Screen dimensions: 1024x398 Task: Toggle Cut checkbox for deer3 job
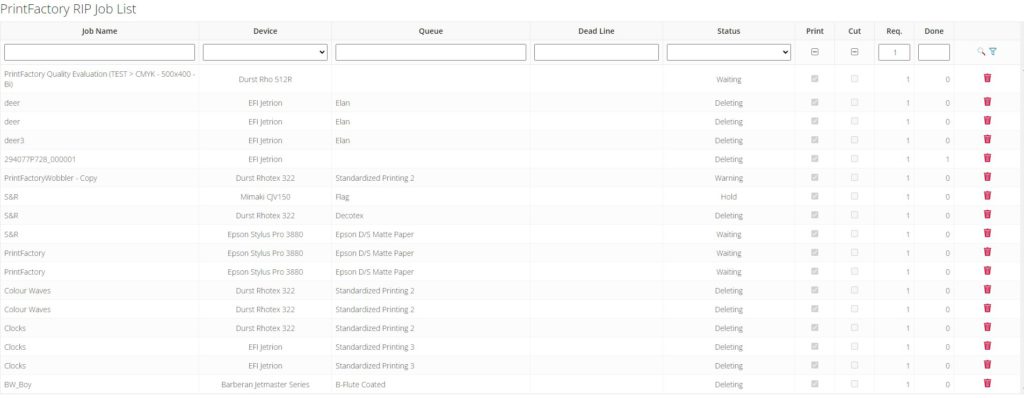pos(854,140)
